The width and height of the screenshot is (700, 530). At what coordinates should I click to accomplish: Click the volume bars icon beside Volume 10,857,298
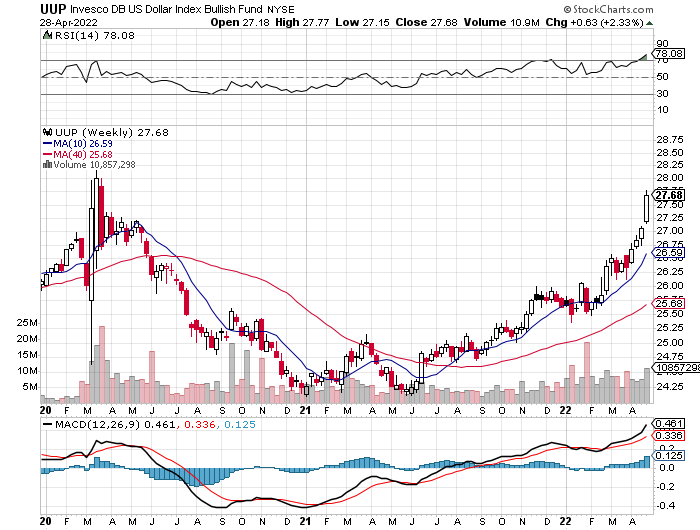tap(47, 165)
